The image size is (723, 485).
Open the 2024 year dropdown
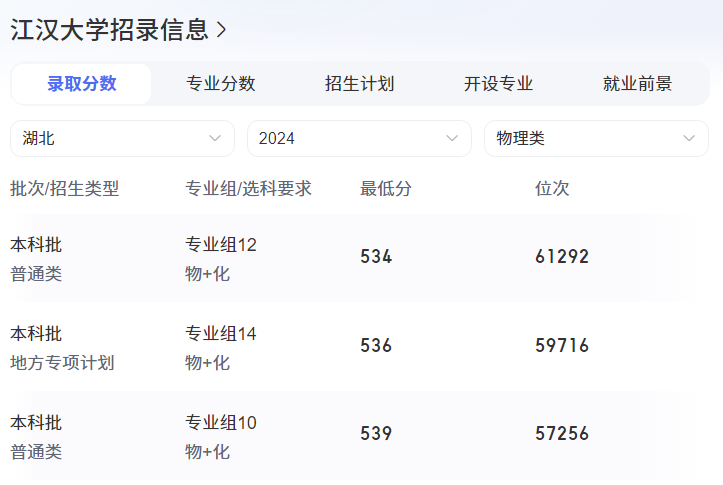click(x=359, y=138)
